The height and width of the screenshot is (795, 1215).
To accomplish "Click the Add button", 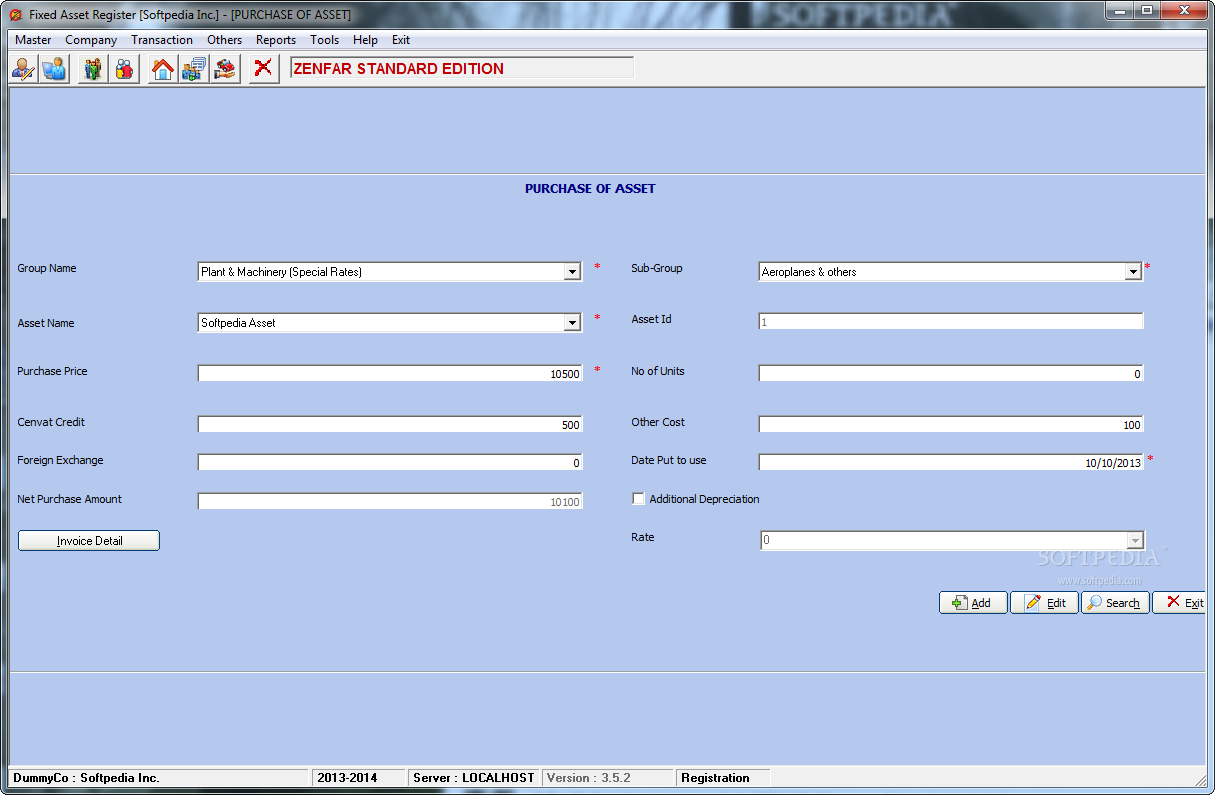I will pyautogui.click(x=973, y=603).
